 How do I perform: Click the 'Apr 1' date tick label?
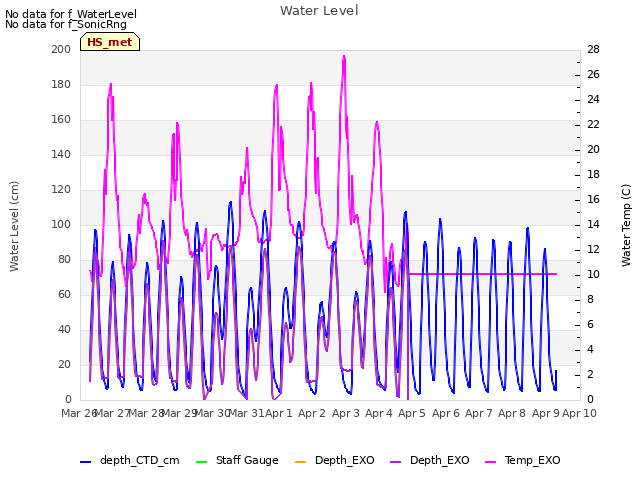tap(279, 413)
